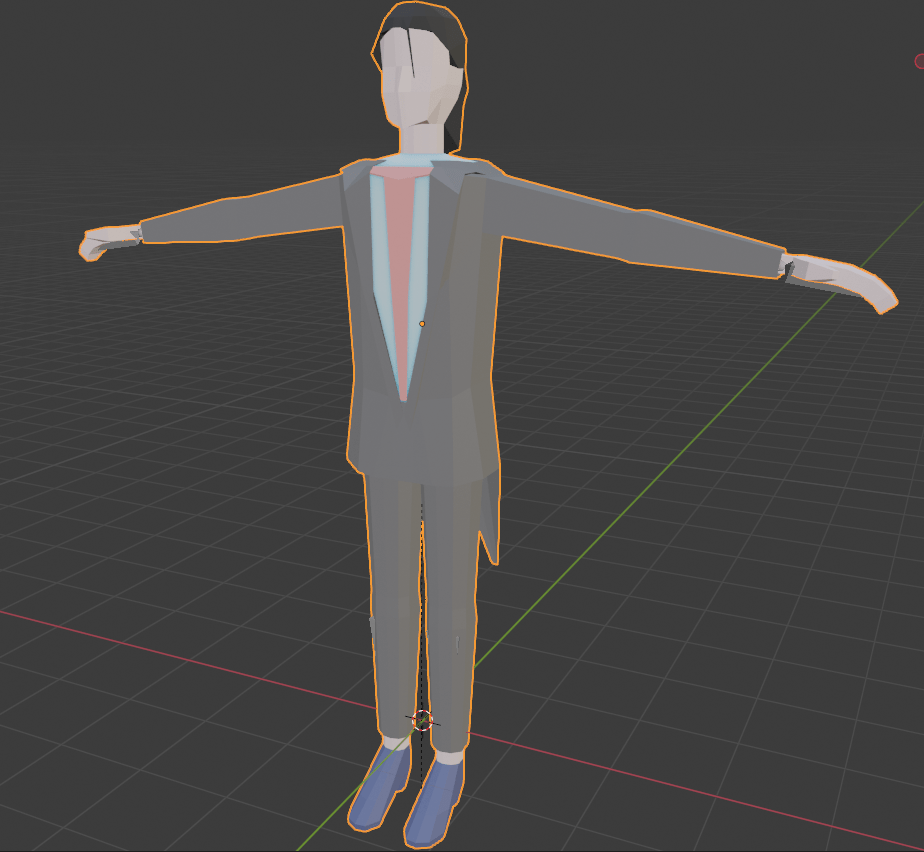
Task: Click the red X axis gizmo dot
Action: (920, 62)
